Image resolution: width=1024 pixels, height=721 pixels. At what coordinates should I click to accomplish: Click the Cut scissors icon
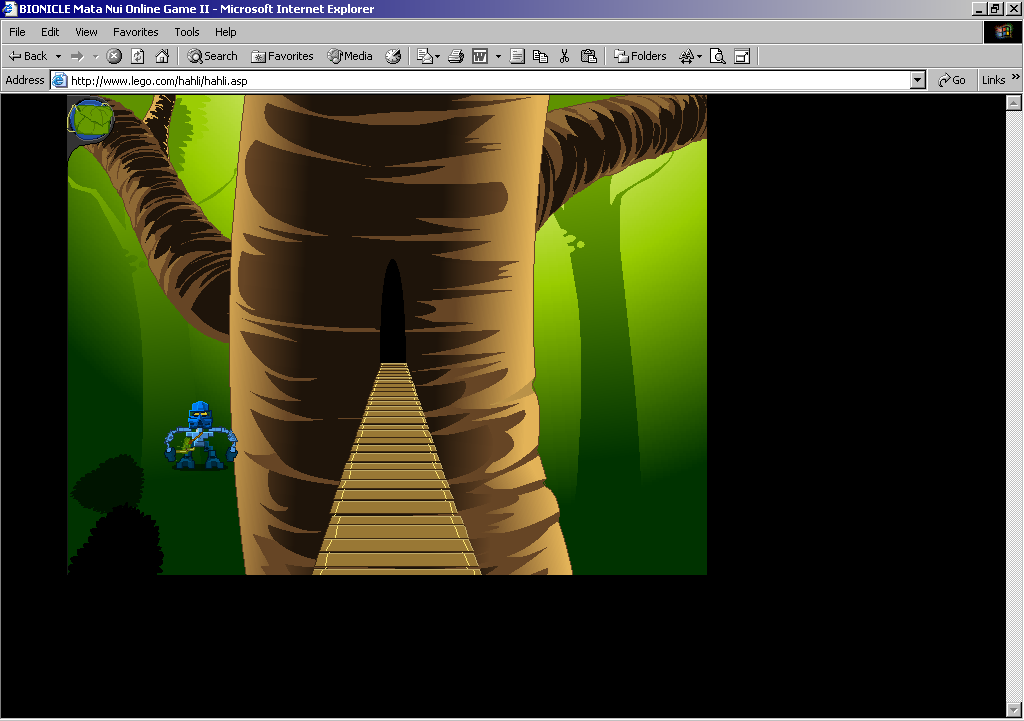564,56
